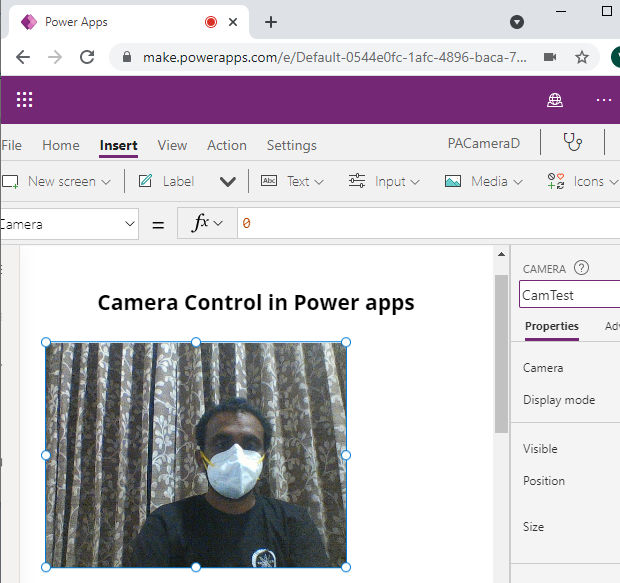The width and height of the screenshot is (620, 583).
Task: Click the environment globe icon
Action: (x=555, y=100)
